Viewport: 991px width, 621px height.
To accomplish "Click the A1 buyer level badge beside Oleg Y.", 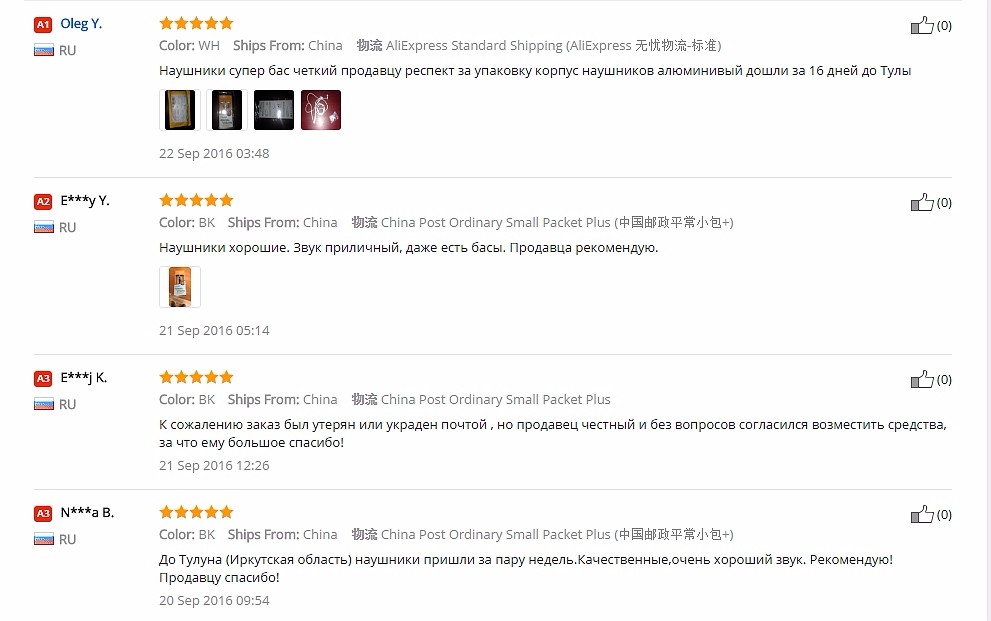I will tap(43, 24).
